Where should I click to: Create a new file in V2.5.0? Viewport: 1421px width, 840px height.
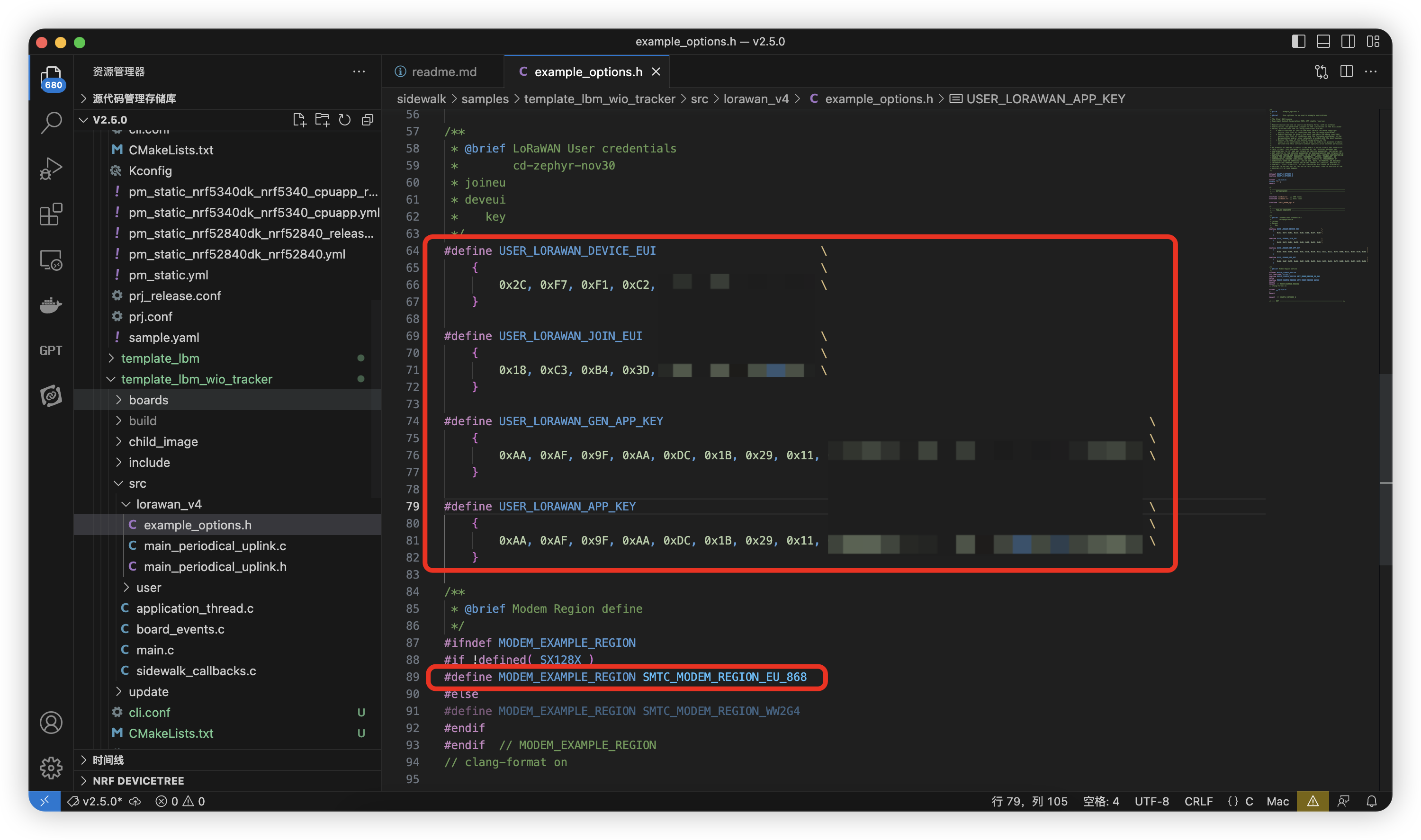click(299, 119)
